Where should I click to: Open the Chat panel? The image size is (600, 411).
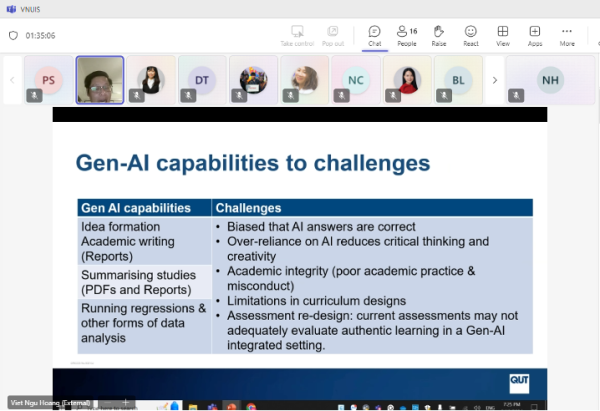tap(374, 35)
